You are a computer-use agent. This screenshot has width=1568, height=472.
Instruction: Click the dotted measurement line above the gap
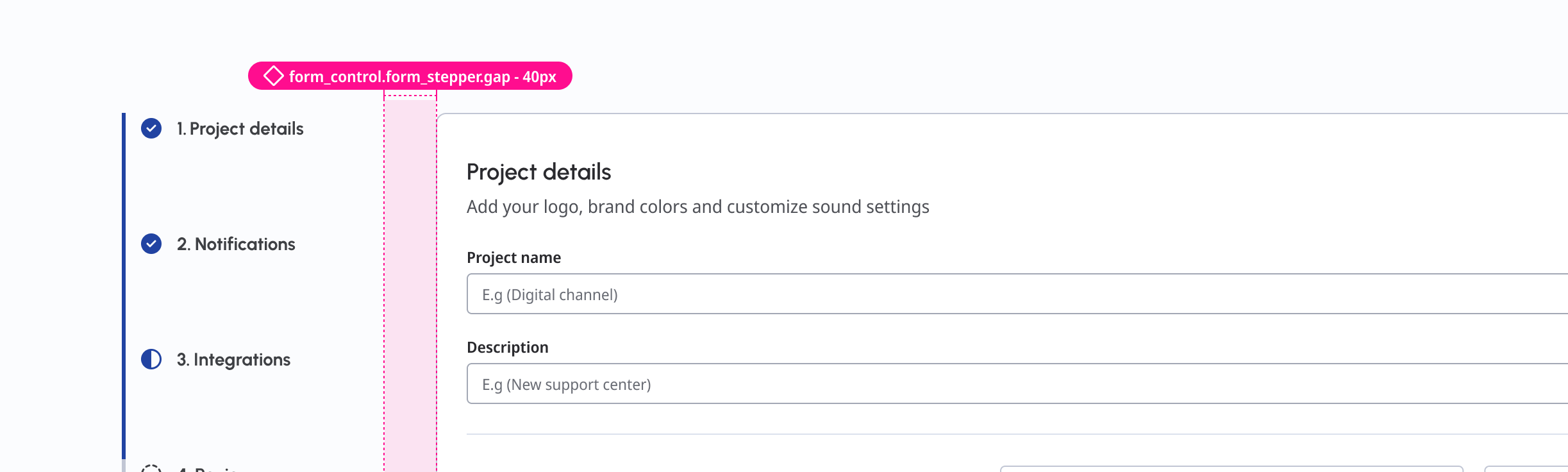[x=410, y=96]
